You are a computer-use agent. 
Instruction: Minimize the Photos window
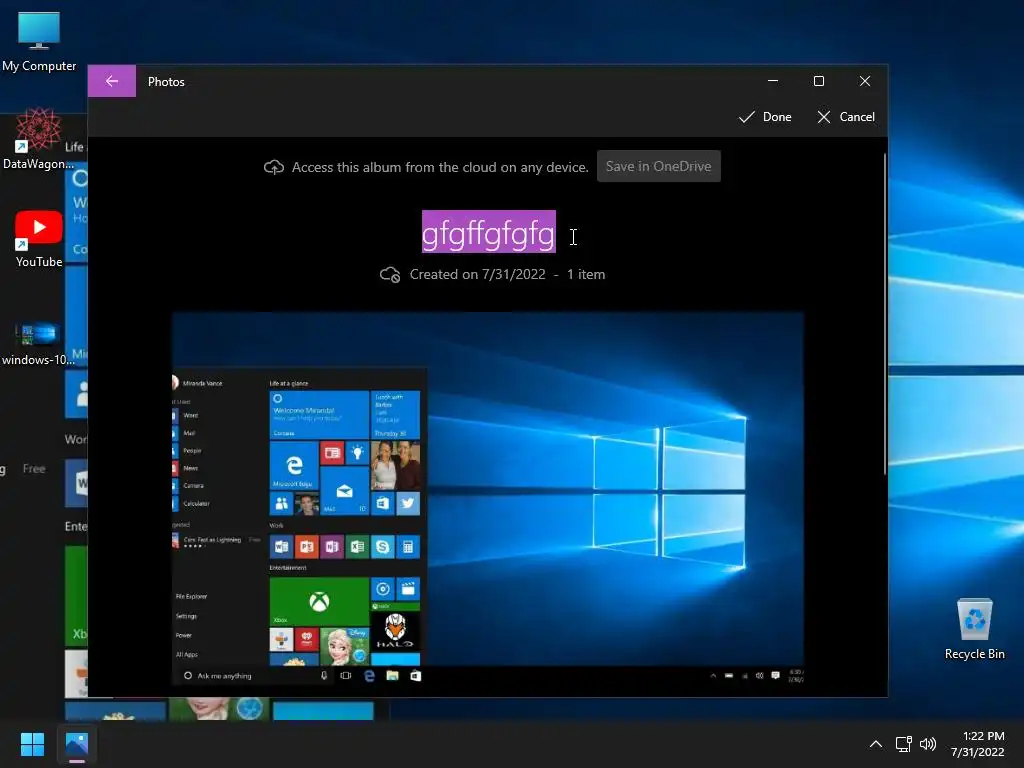click(x=773, y=81)
